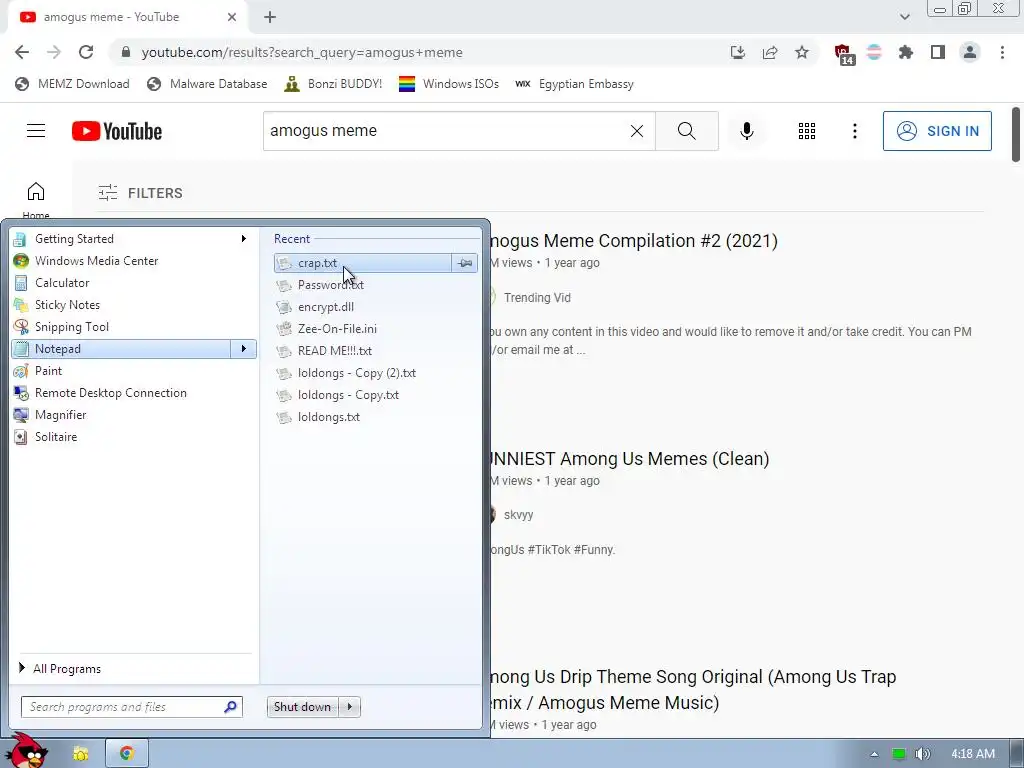Screen dimensions: 1024x768
Task: Open Windows ISOs bookmark
Action: [x=449, y=84]
